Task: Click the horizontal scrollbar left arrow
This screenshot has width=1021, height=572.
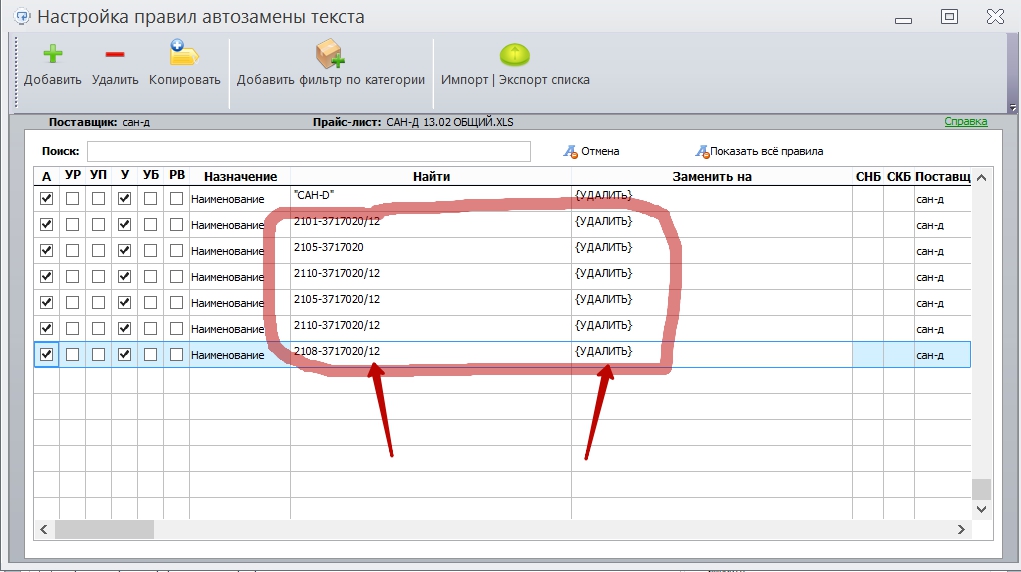Action: (44, 530)
